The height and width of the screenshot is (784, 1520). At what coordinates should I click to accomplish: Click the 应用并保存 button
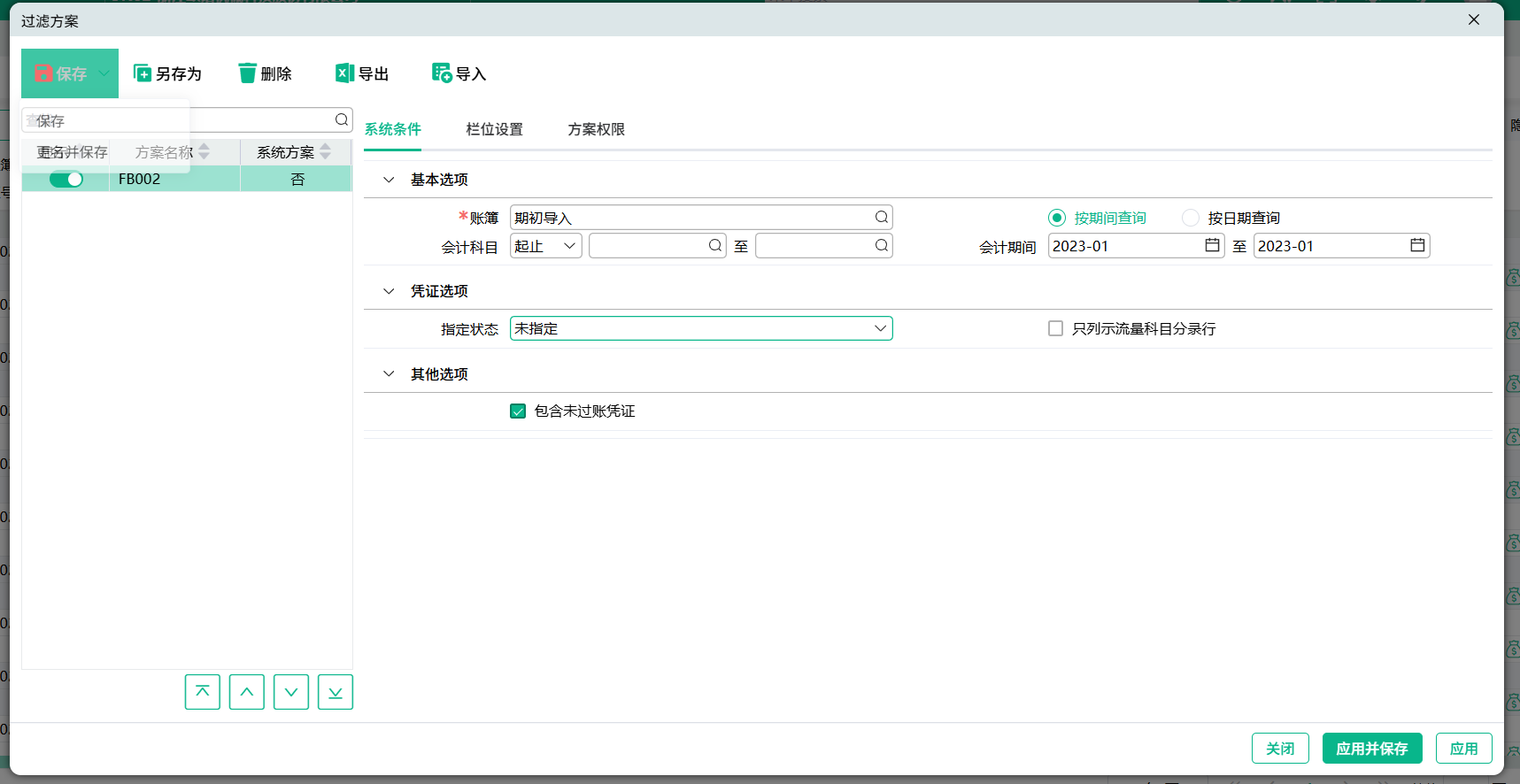(1371, 749)
